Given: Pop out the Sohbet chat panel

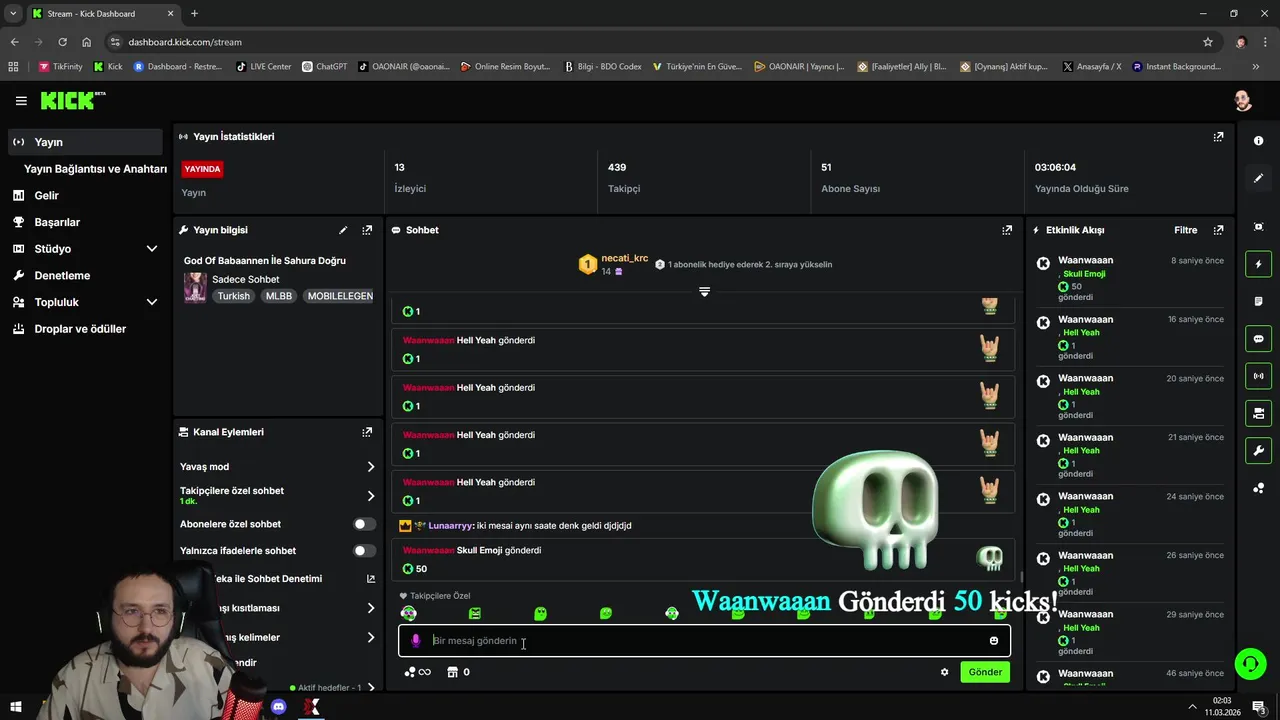Looking at the screenshot, I should click(x=1007, y=230).
